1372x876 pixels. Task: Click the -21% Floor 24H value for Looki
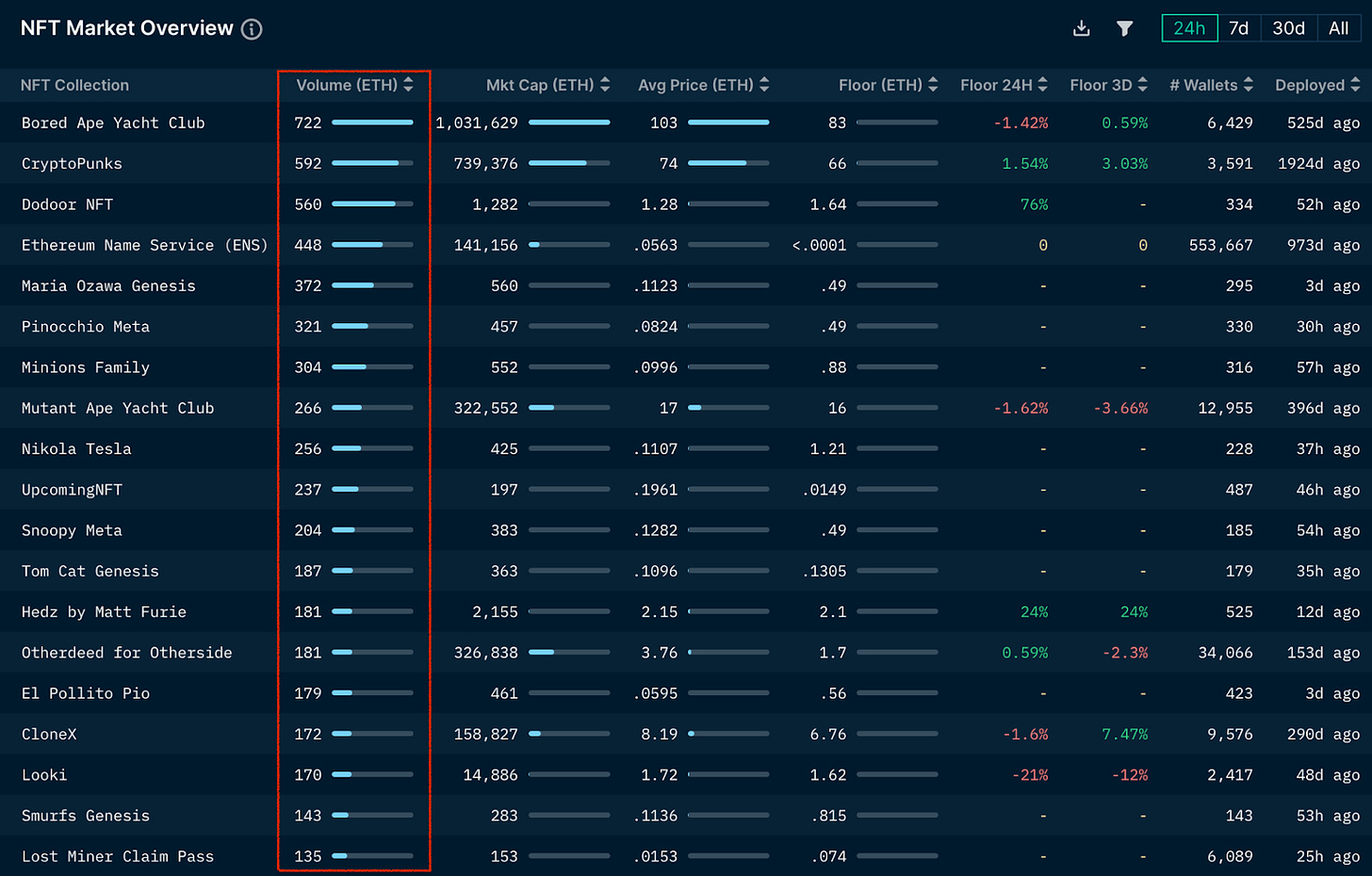(1030, 775)
